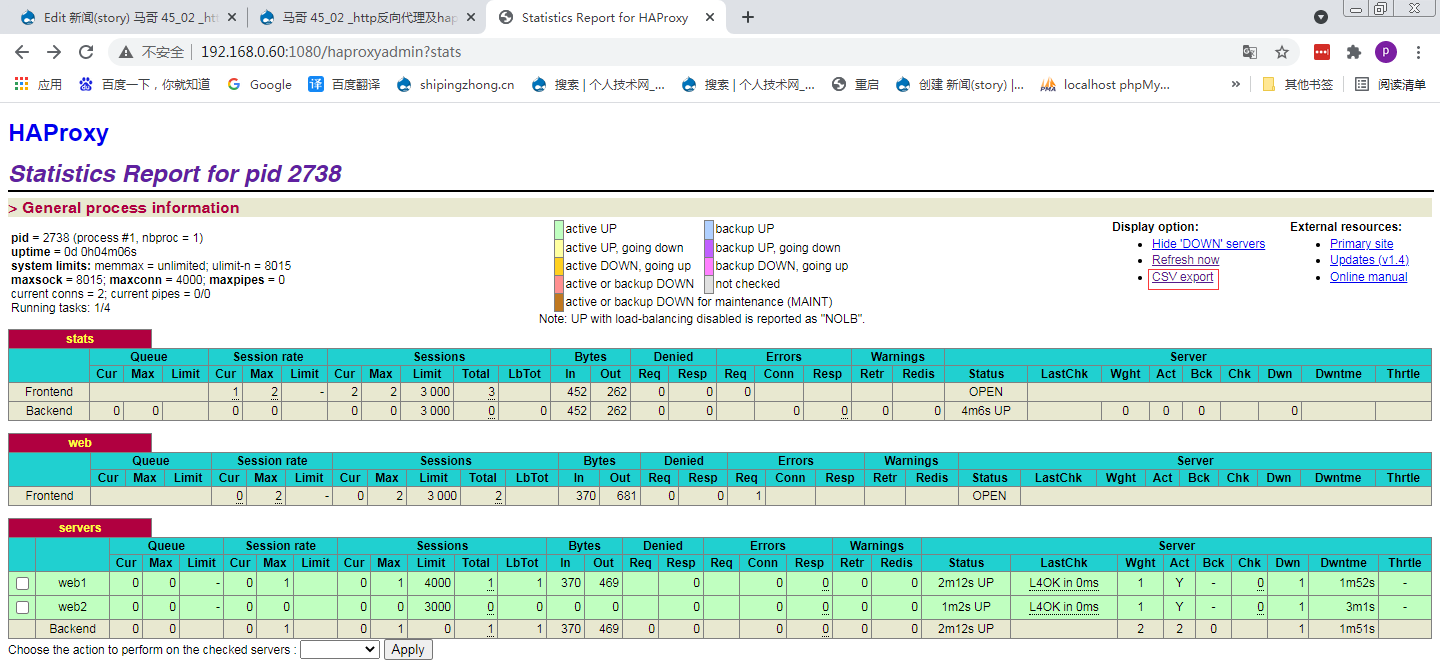Close the 马哥 45_02 _http反向代理 tab
Screen dimensions: 1440x661
[472, 17]
